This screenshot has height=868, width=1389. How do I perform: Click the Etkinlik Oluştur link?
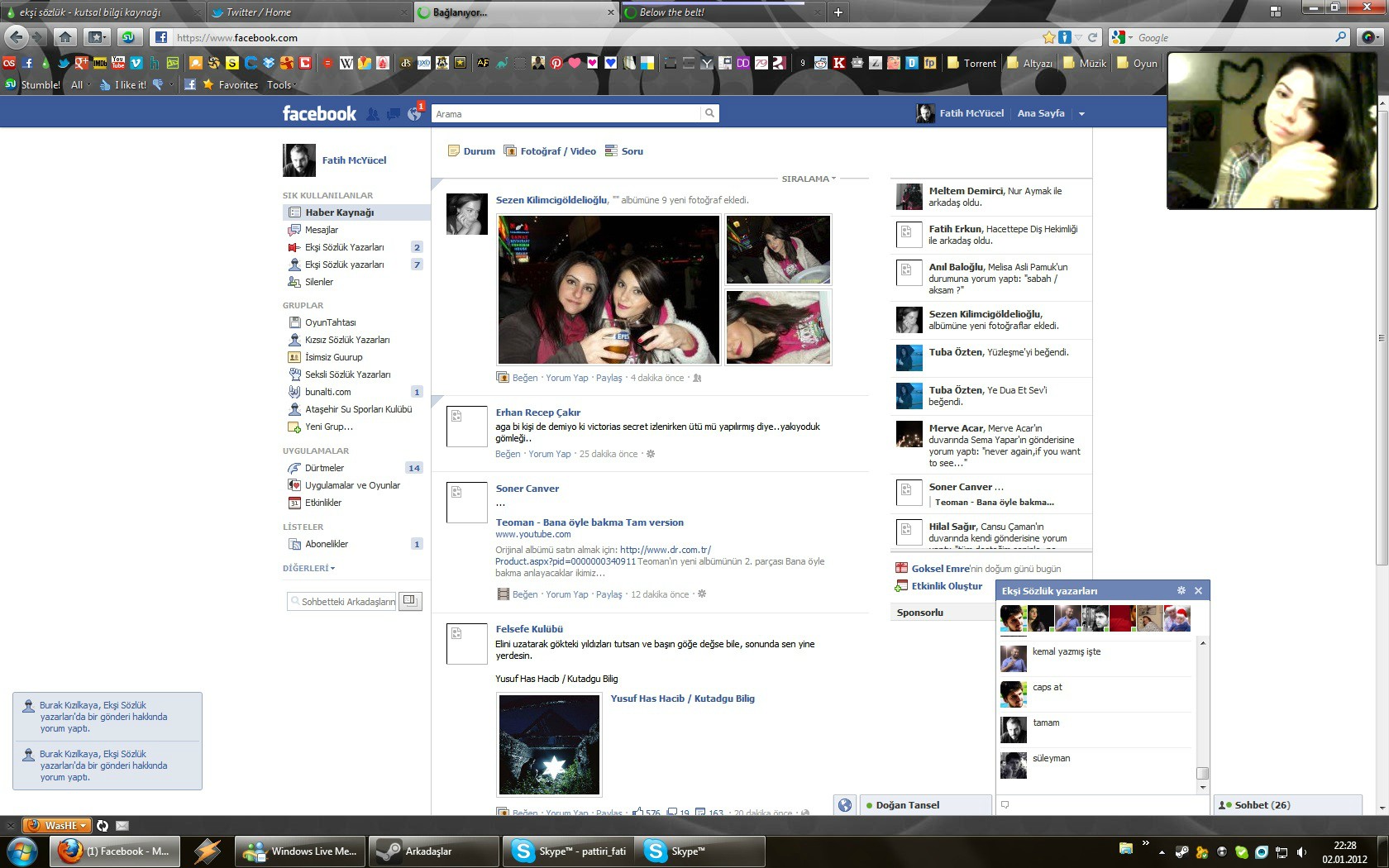point(947,586)
